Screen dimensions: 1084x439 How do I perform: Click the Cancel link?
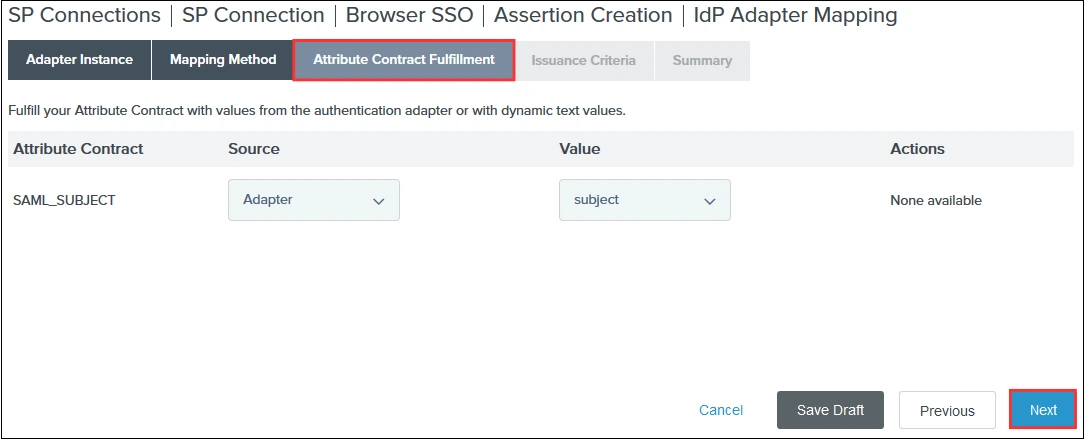[x=721, y=410]
